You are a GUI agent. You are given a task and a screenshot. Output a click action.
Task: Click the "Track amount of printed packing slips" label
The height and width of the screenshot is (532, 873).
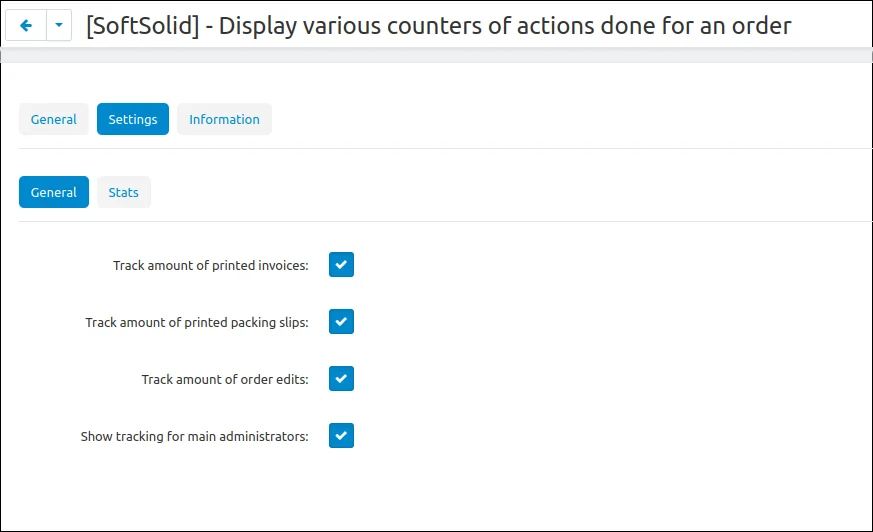[197, 323]
